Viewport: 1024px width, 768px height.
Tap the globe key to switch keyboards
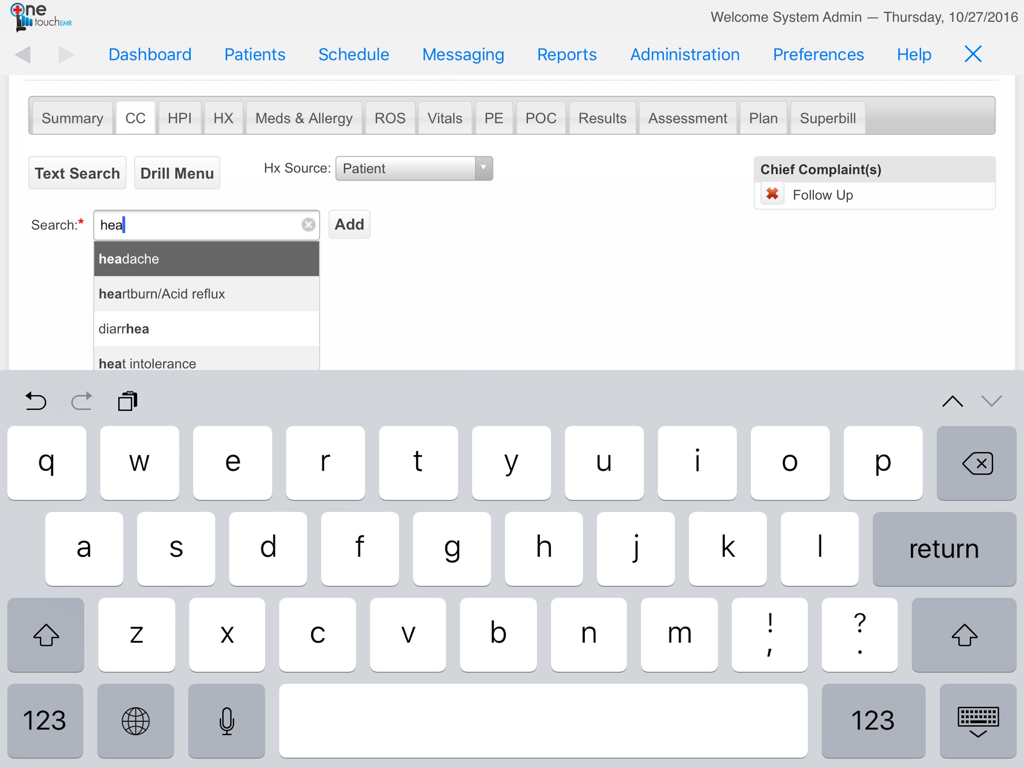(x=135, y=721)
